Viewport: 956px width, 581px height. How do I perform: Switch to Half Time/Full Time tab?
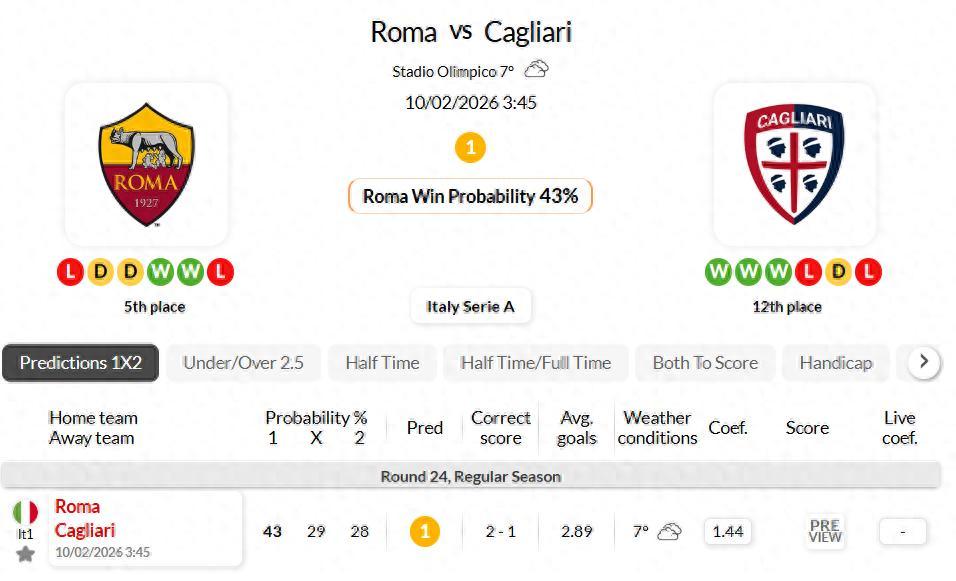(535, 363)
